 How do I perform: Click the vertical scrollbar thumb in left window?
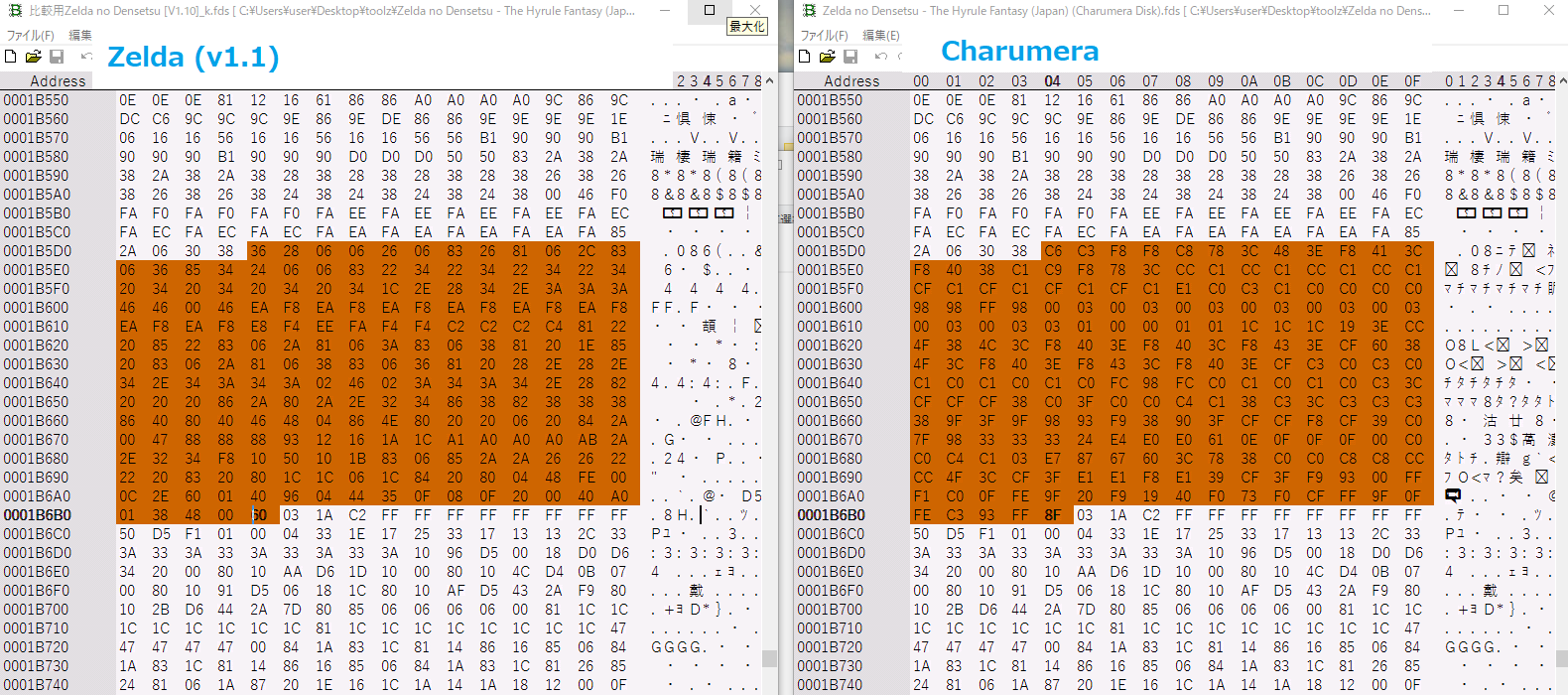point(769,658)
